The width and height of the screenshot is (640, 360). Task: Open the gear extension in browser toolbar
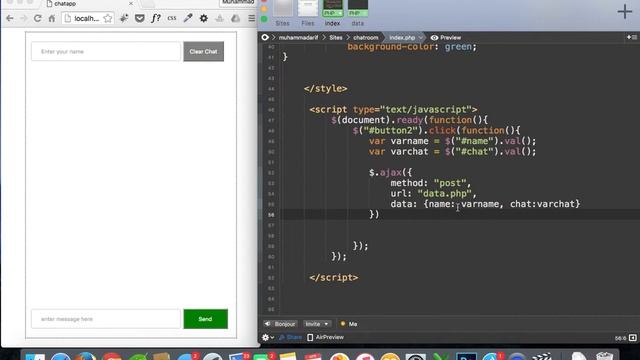click(204, 18)
